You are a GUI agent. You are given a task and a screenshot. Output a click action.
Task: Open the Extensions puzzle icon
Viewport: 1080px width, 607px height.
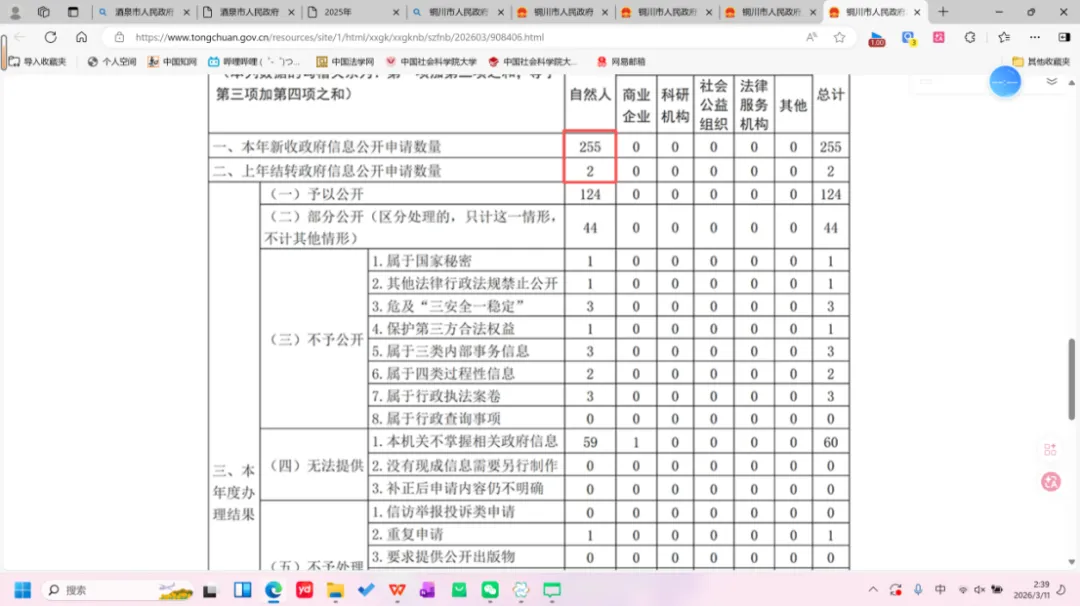(970, 37)
